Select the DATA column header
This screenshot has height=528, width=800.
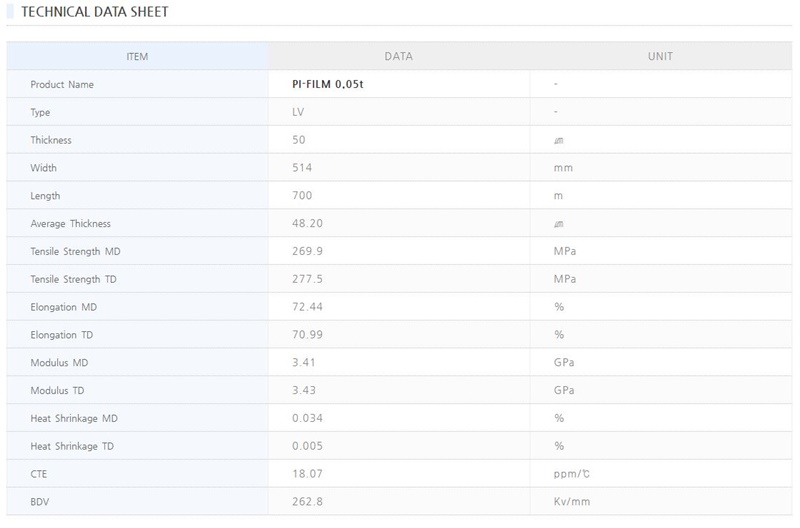398,57
